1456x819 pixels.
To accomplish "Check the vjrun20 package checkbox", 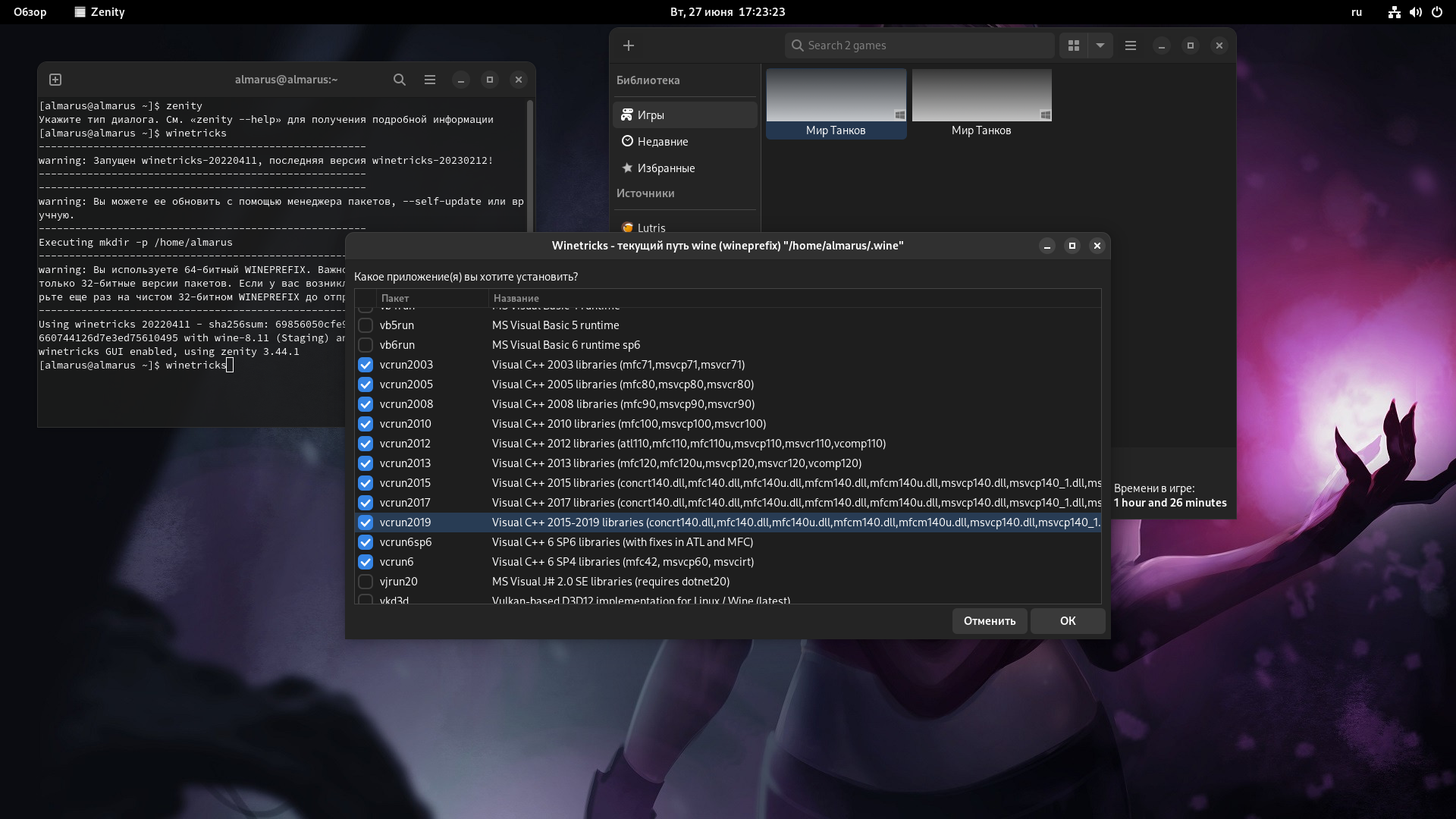I will tap(366, 582).
